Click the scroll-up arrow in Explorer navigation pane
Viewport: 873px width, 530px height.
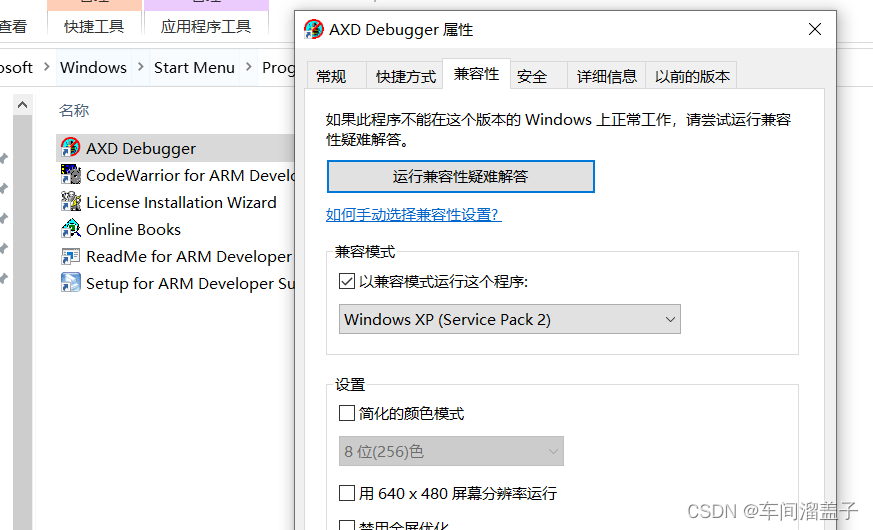pos(22,105)
